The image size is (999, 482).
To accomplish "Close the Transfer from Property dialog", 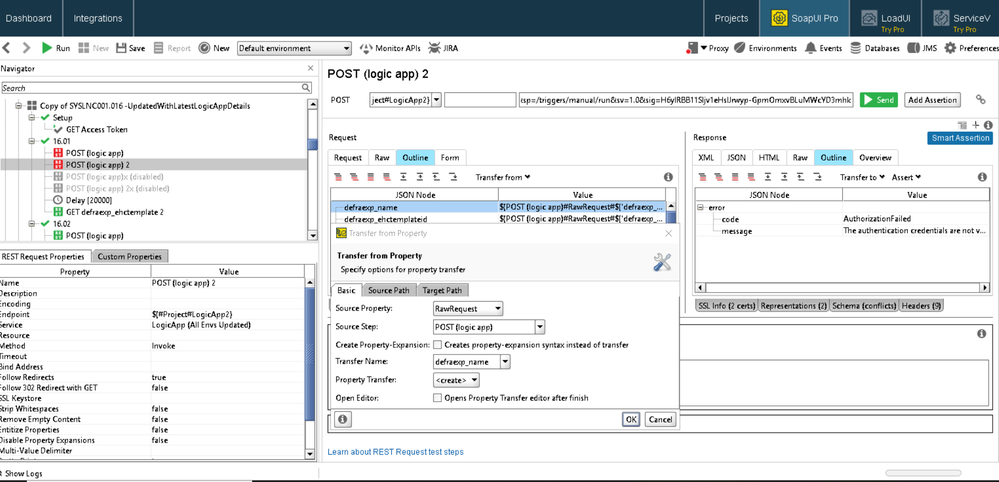I will 668,233.
